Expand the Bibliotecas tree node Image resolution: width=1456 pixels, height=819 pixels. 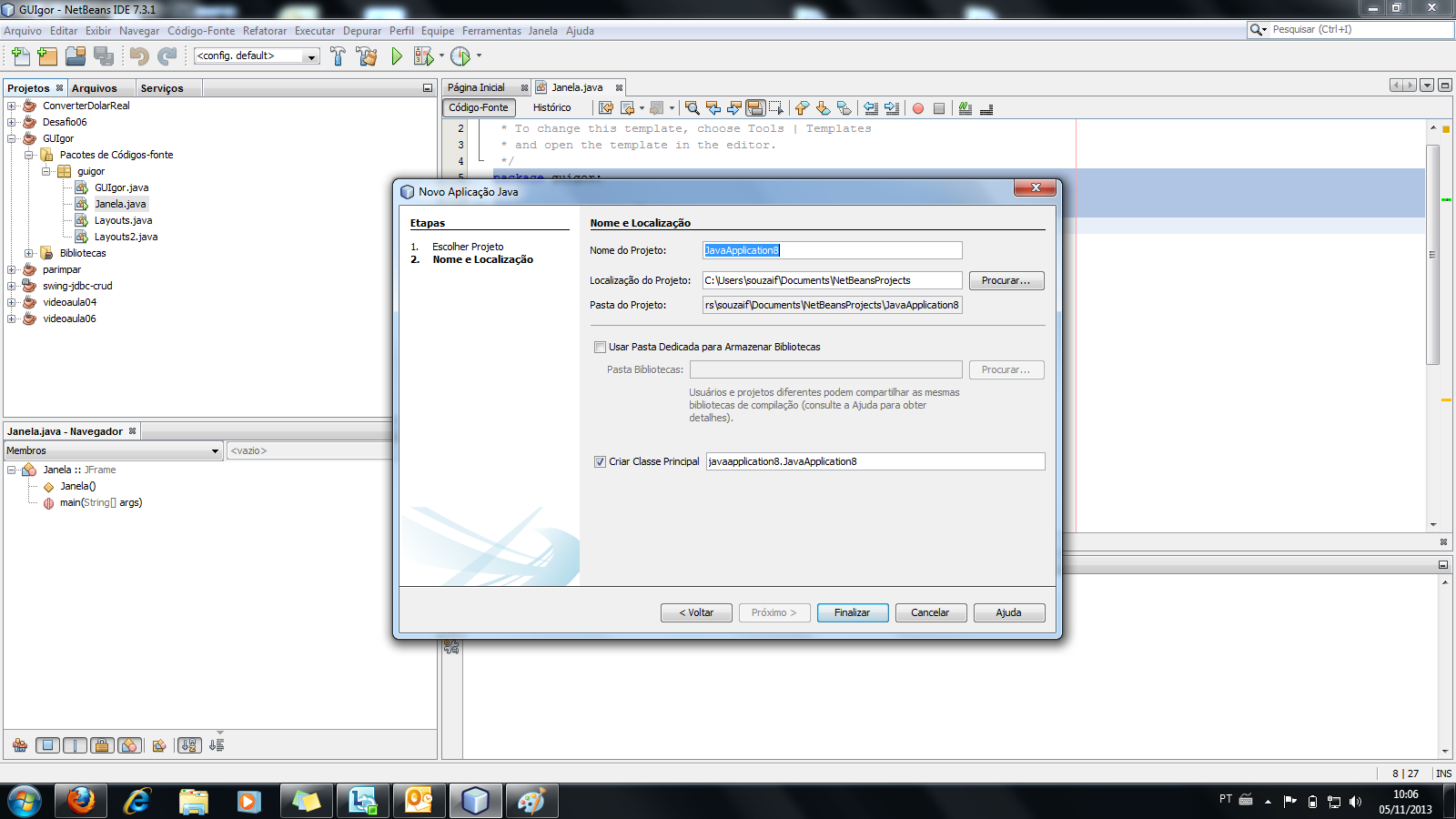pos(31,253)
